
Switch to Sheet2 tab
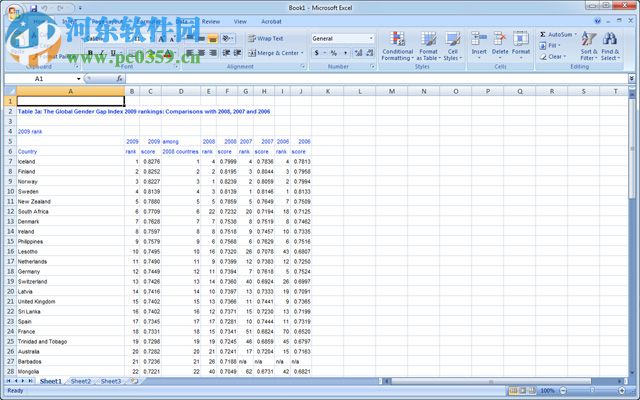(x=81, y=381)
